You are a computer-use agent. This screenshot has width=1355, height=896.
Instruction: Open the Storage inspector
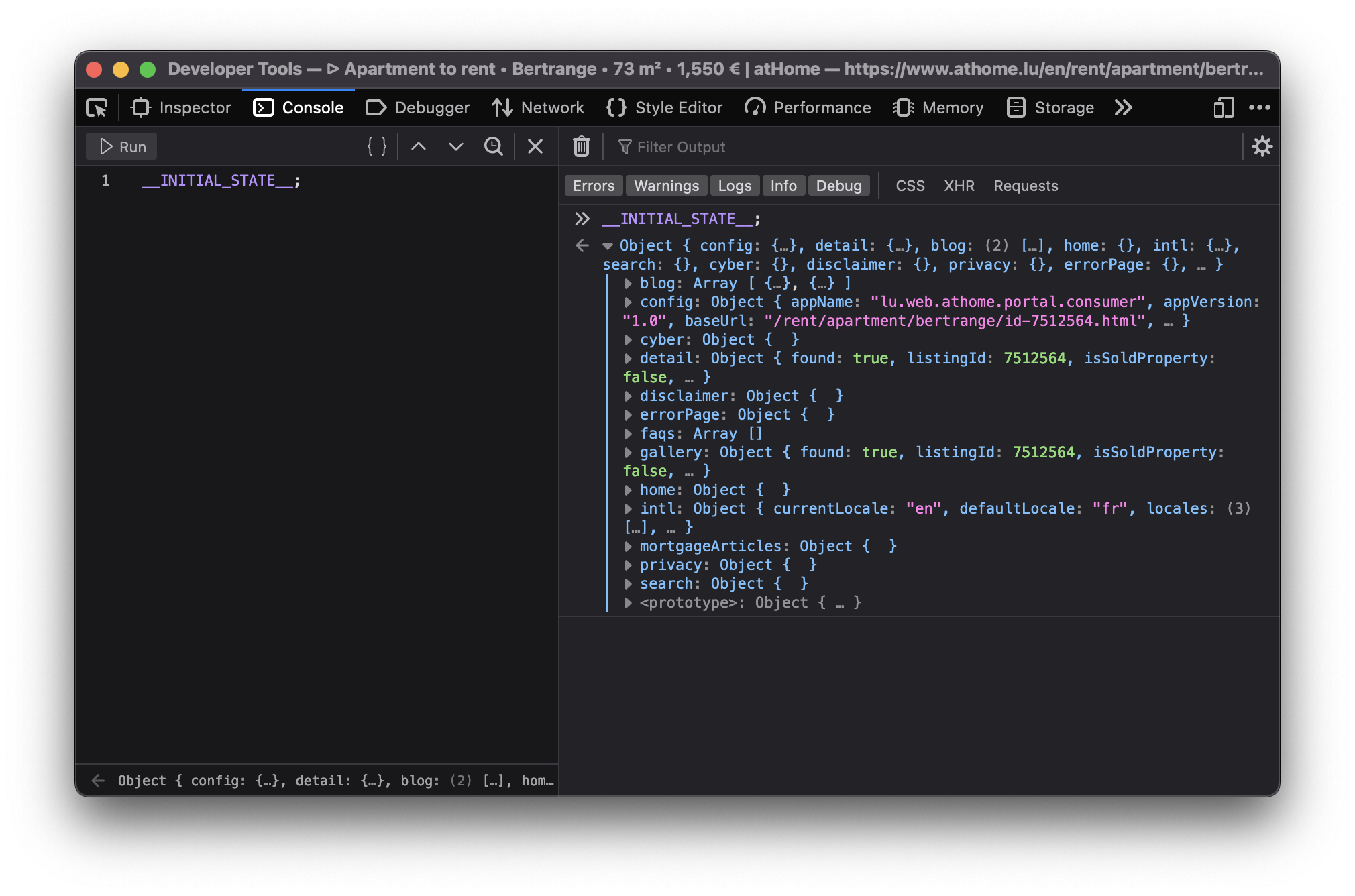pos(1049,107)
